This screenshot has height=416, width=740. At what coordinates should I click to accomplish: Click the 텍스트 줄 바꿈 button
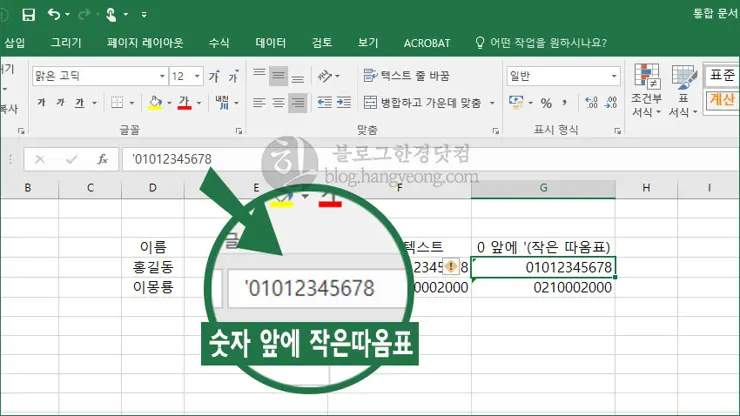407,76
